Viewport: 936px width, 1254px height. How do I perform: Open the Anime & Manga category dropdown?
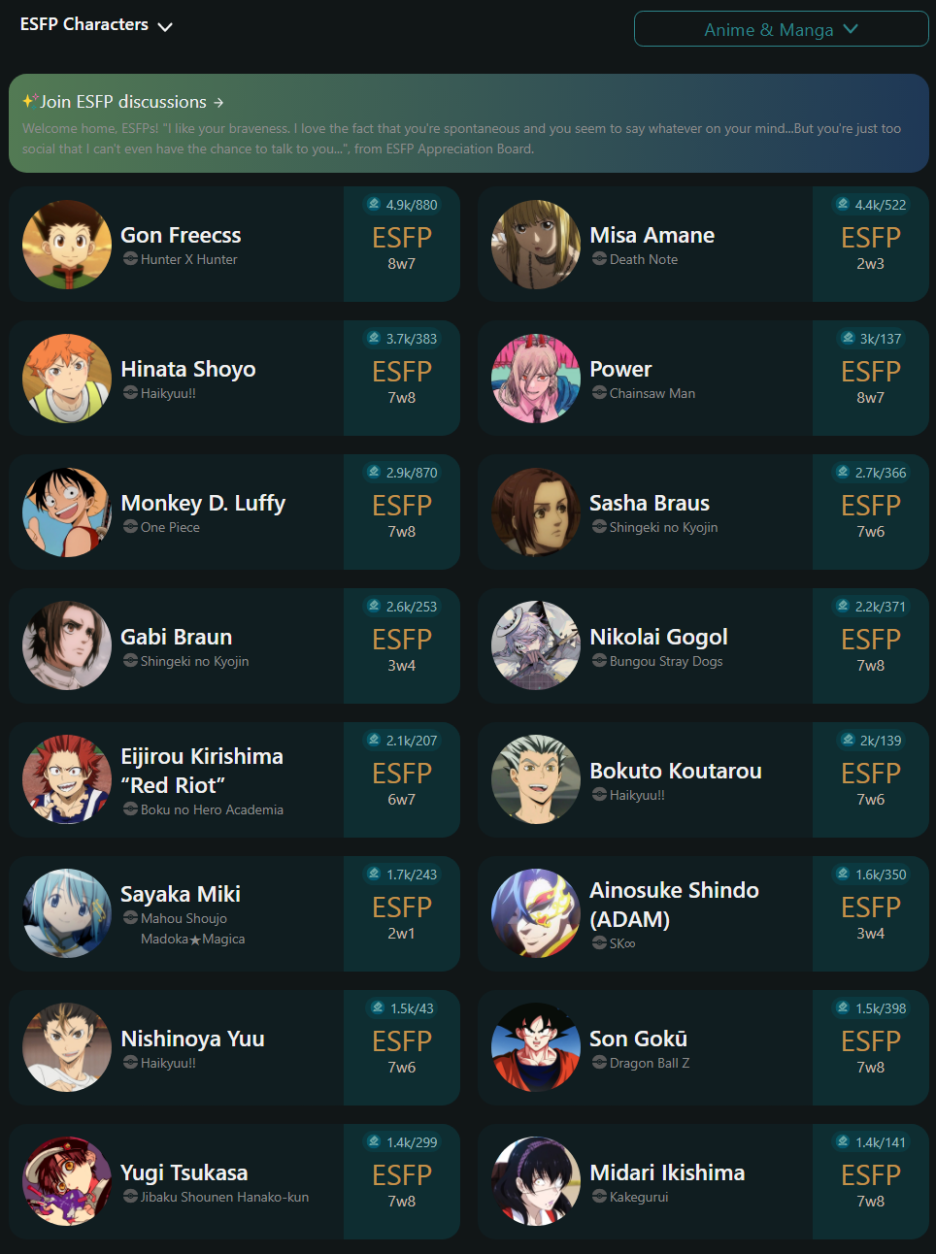tap(781, 29)
